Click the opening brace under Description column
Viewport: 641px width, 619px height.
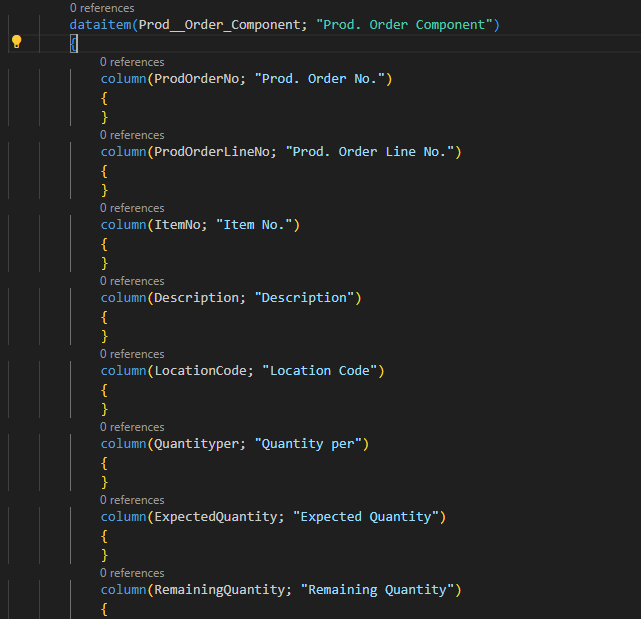tap(104, 318)
